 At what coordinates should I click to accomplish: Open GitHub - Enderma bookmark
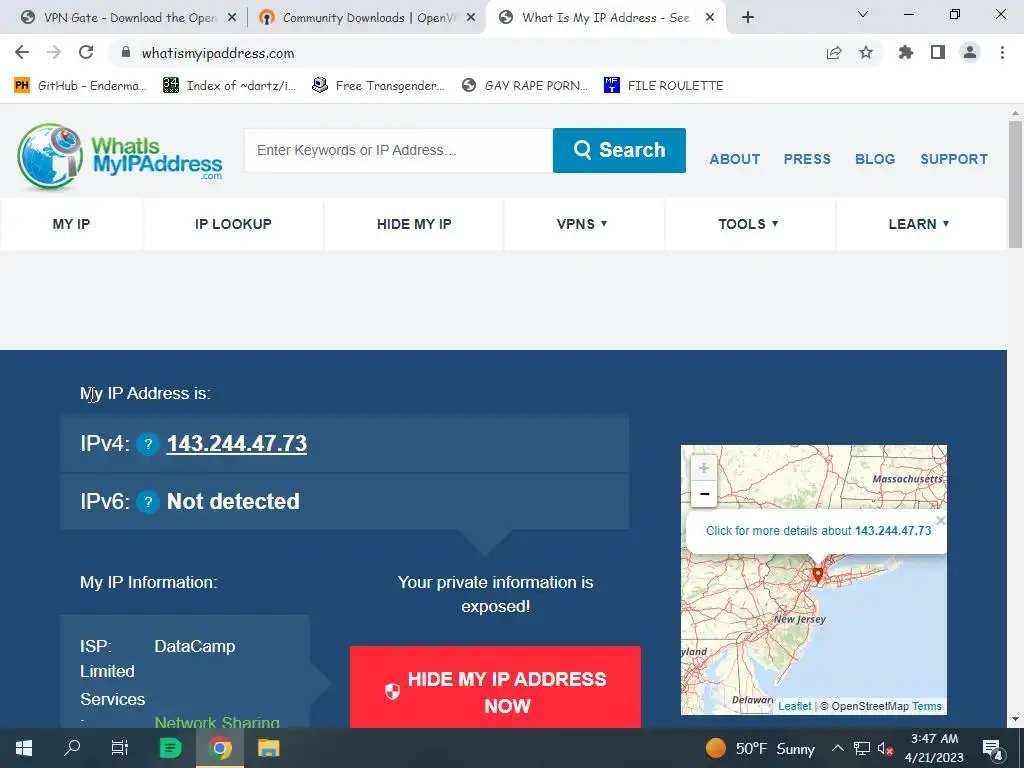[80, 86]
